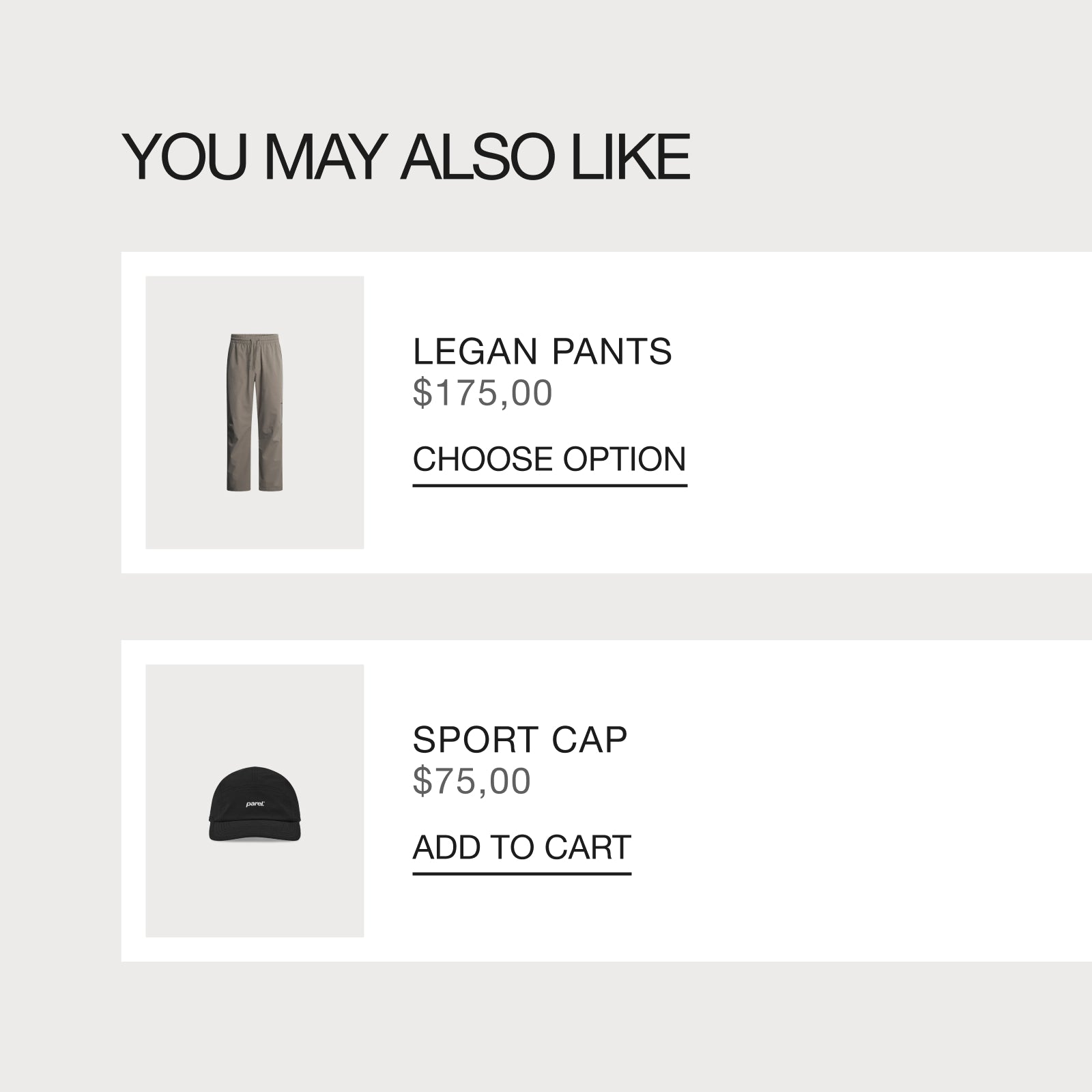1092x1092 pixels.
Task: Select the SPORT CAP product title
Action: (519, 740)
